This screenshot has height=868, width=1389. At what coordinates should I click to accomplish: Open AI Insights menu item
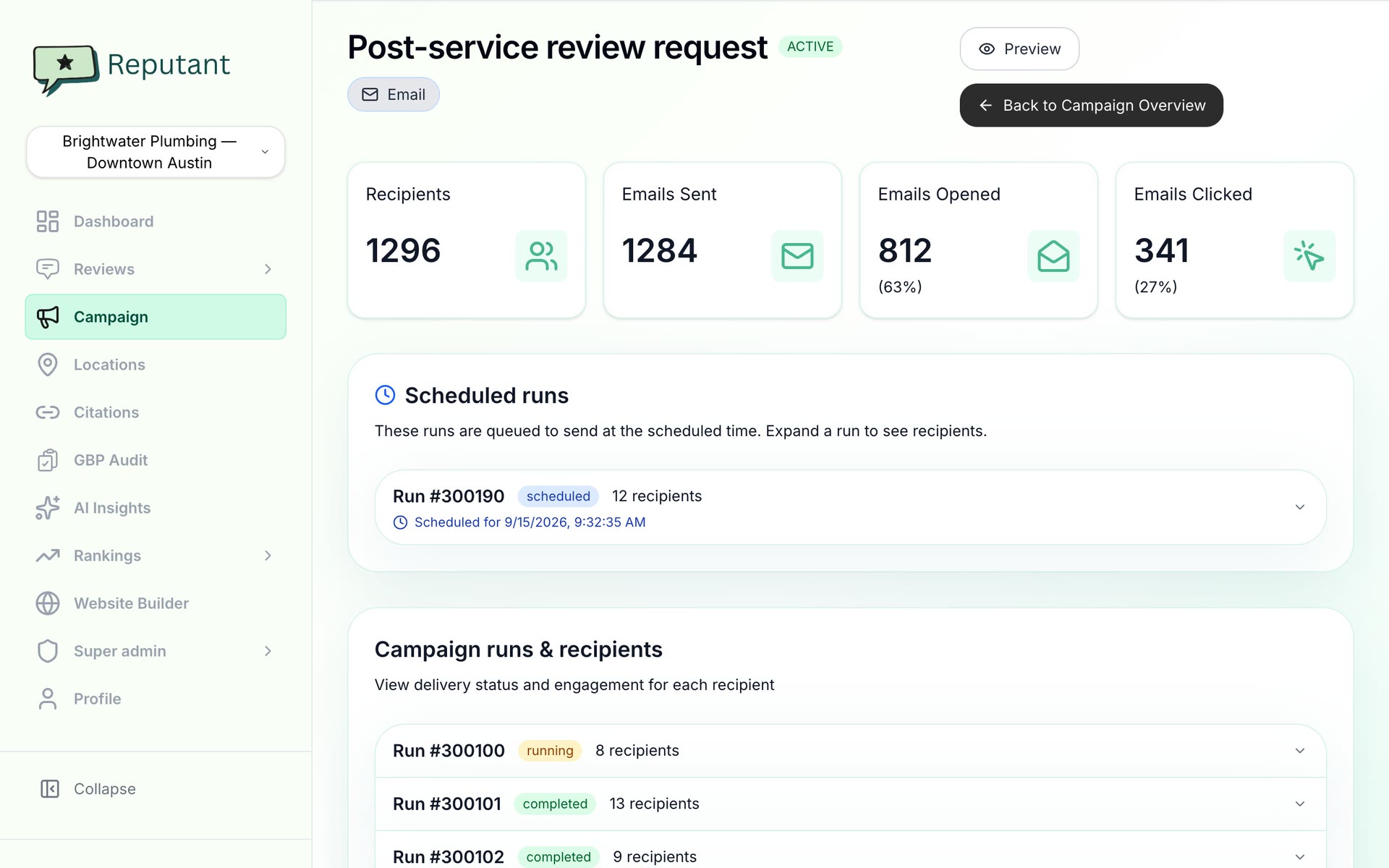point(156,508)
